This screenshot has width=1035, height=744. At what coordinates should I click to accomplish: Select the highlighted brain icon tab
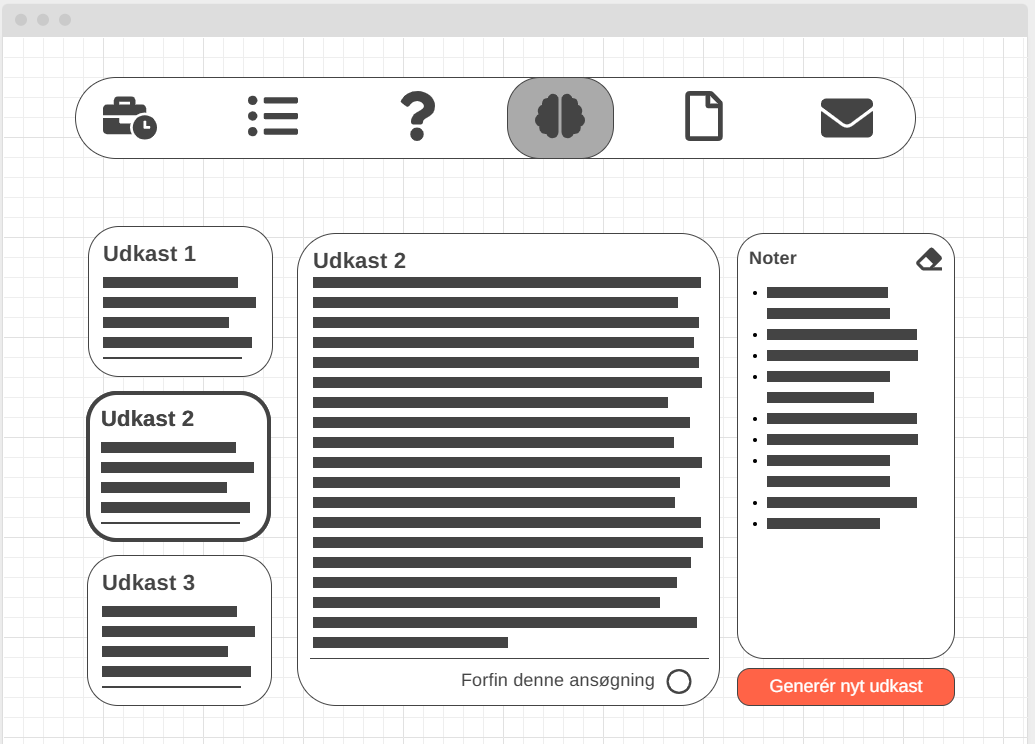click(x=560, y=118)
